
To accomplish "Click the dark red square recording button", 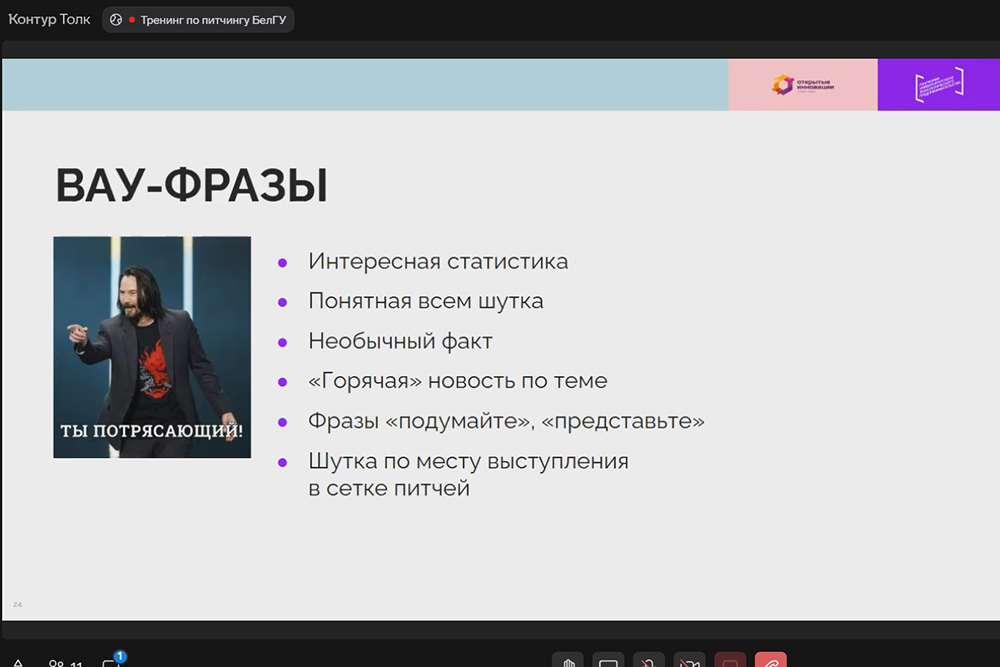I will click(730, 662).
